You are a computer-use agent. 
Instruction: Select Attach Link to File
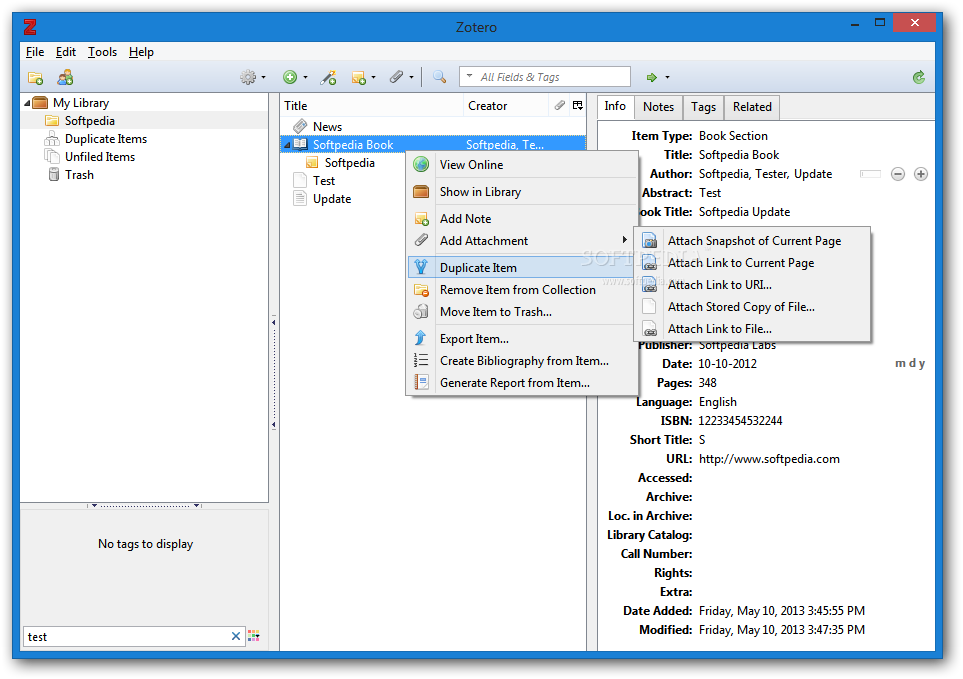pos(753,329)
